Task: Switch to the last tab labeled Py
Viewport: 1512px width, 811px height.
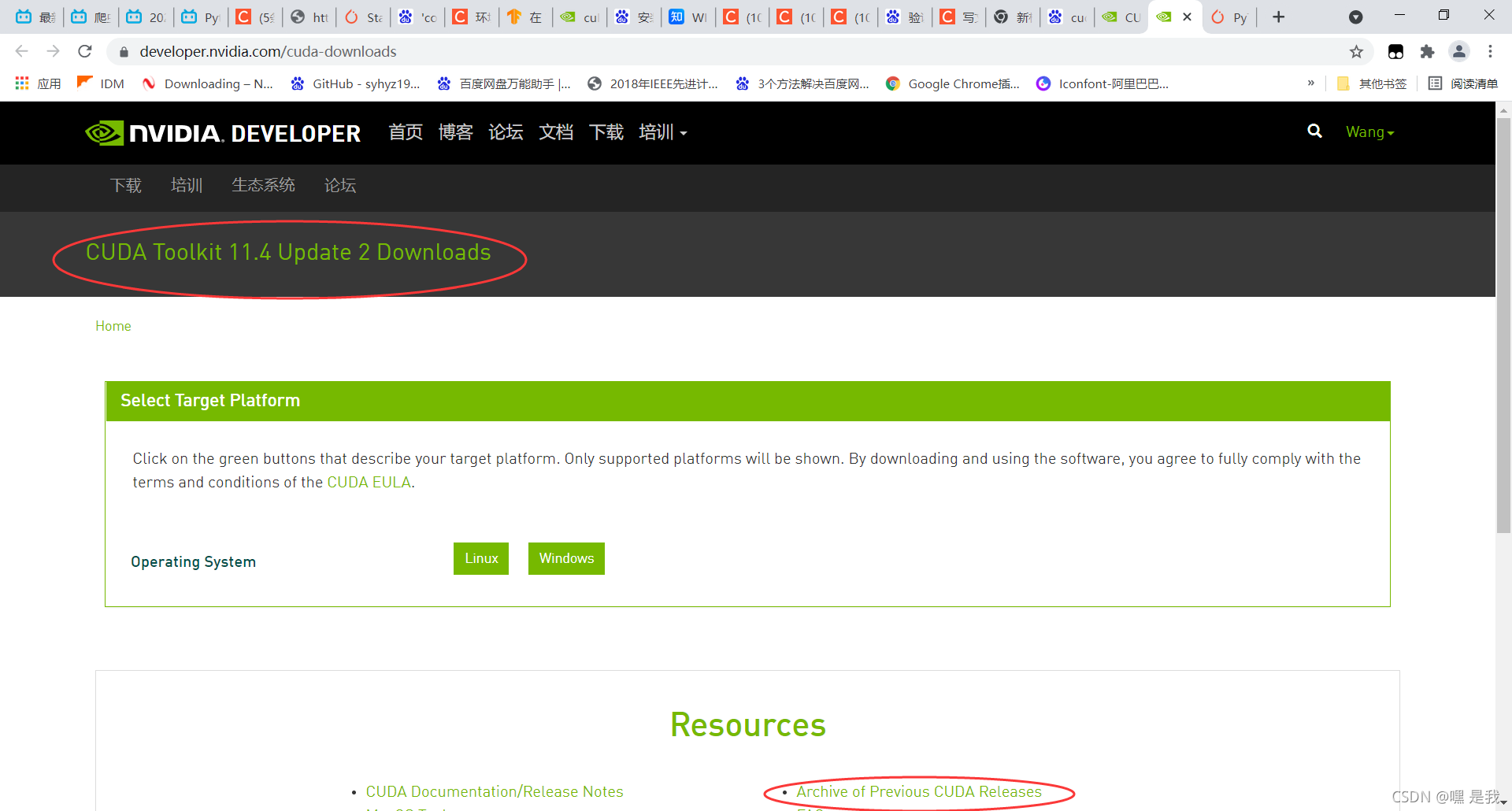Action: point(1229,17)
